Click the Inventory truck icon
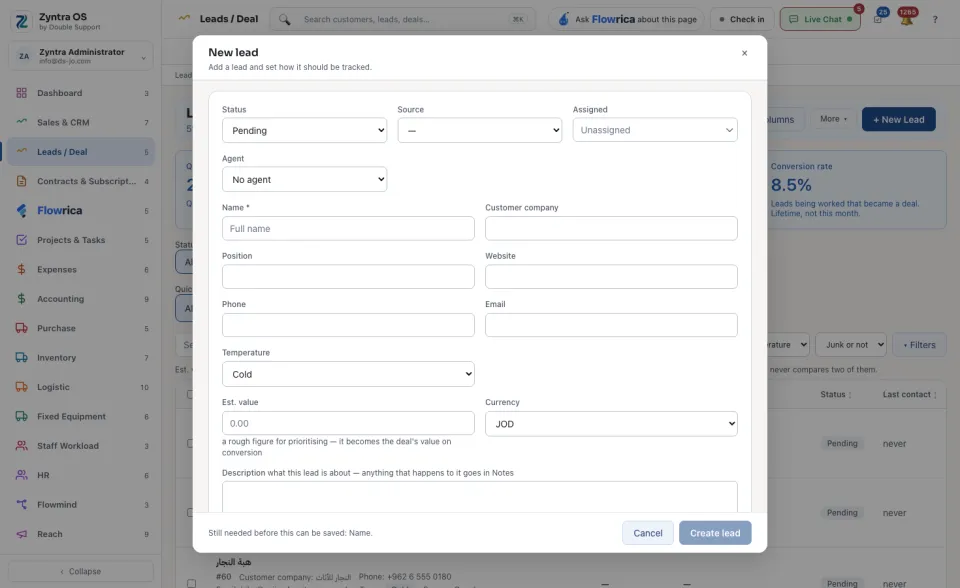Viewport: 960px width, 588px height. [21, 358]
